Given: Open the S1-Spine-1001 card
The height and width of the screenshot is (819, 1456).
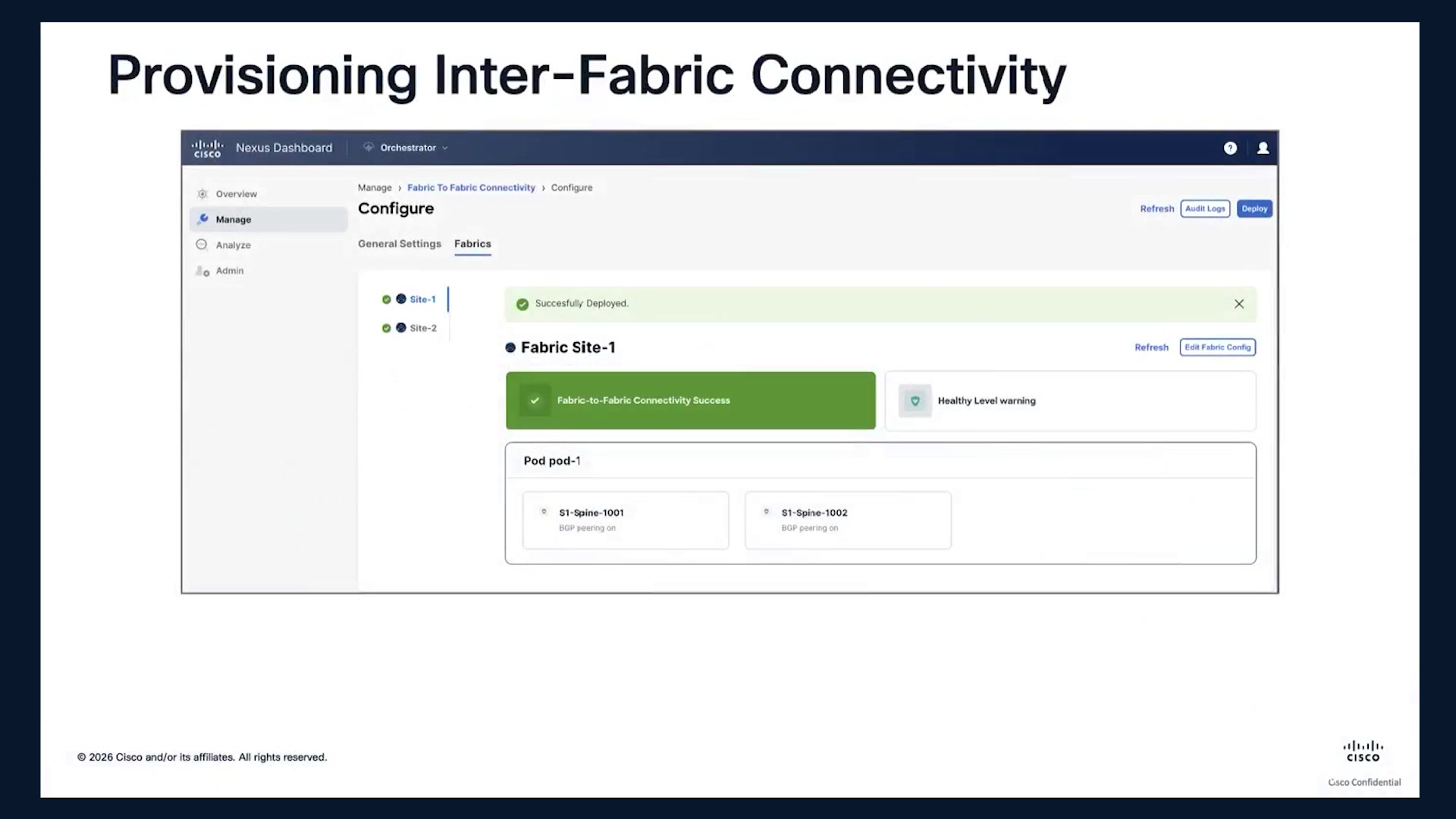Looking at the screenshot, I should click(626, 520).
